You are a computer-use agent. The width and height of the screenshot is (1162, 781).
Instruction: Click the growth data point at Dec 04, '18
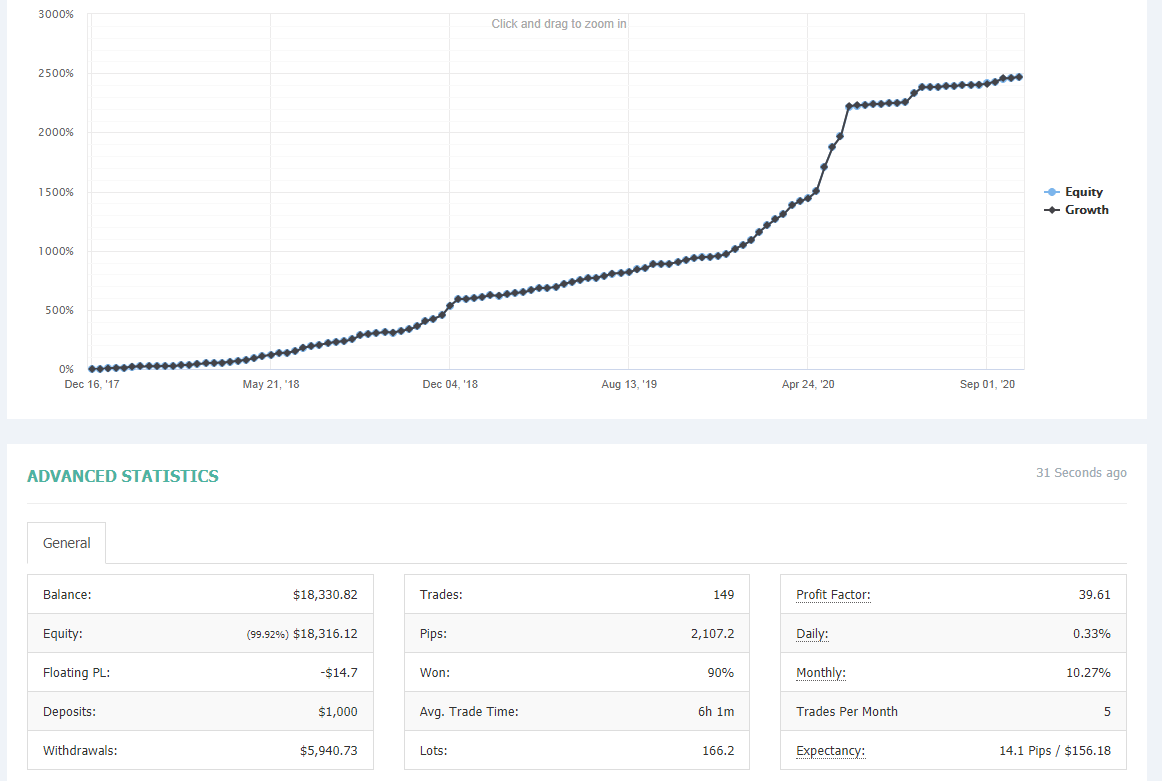[x=450, y=305]
